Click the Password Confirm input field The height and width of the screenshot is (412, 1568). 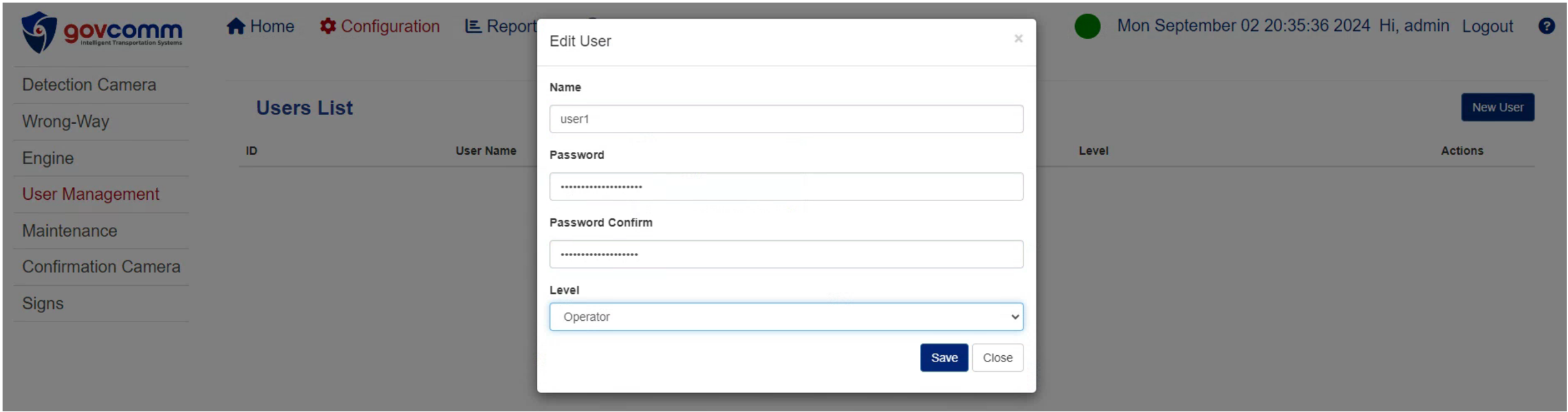(x=786, y=254)
